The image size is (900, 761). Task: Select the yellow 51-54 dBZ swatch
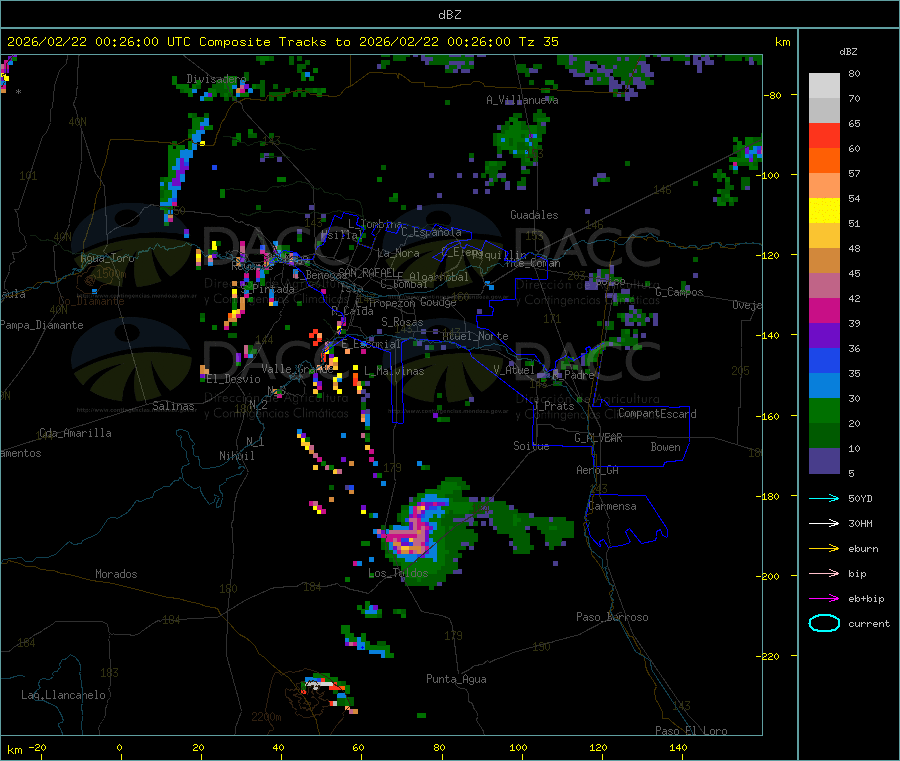coord(824,211)
